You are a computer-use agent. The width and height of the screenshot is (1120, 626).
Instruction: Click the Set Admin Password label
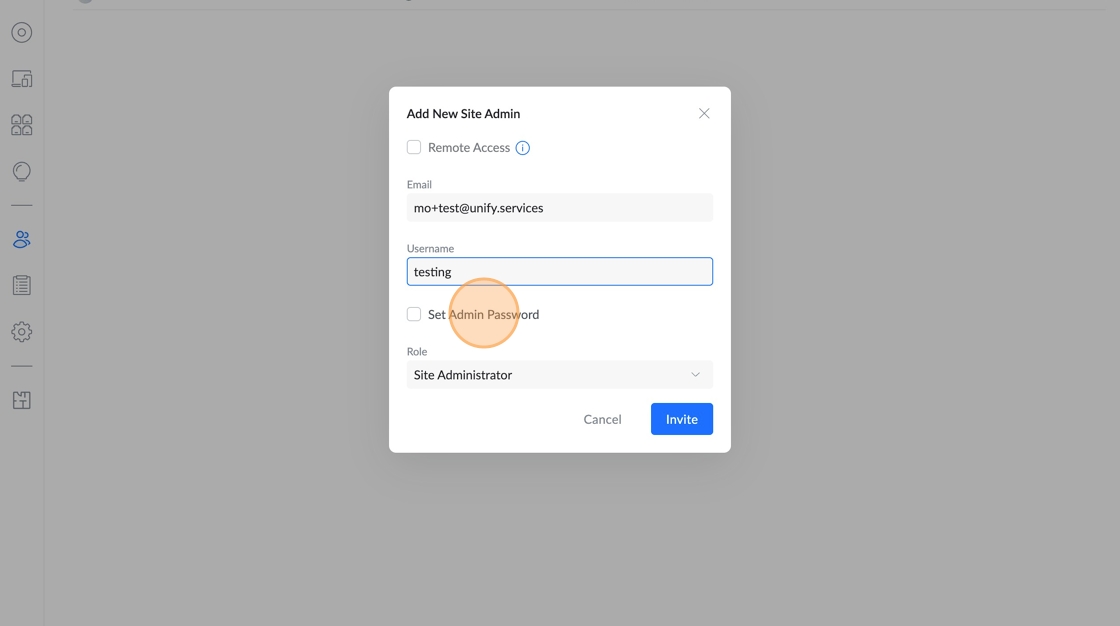(x=483, y=314)
